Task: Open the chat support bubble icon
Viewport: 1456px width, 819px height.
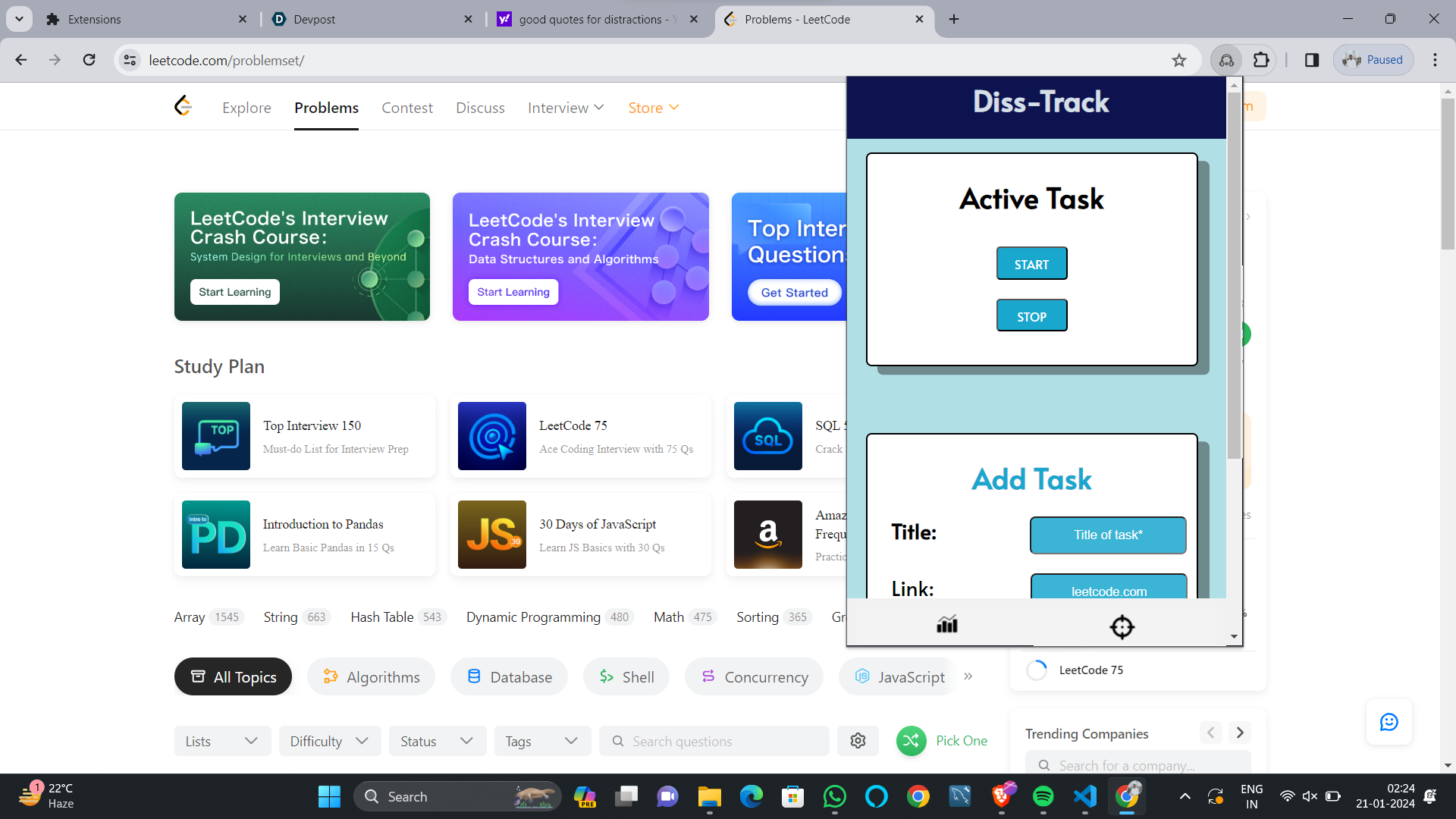Action: pos(1389,722)
